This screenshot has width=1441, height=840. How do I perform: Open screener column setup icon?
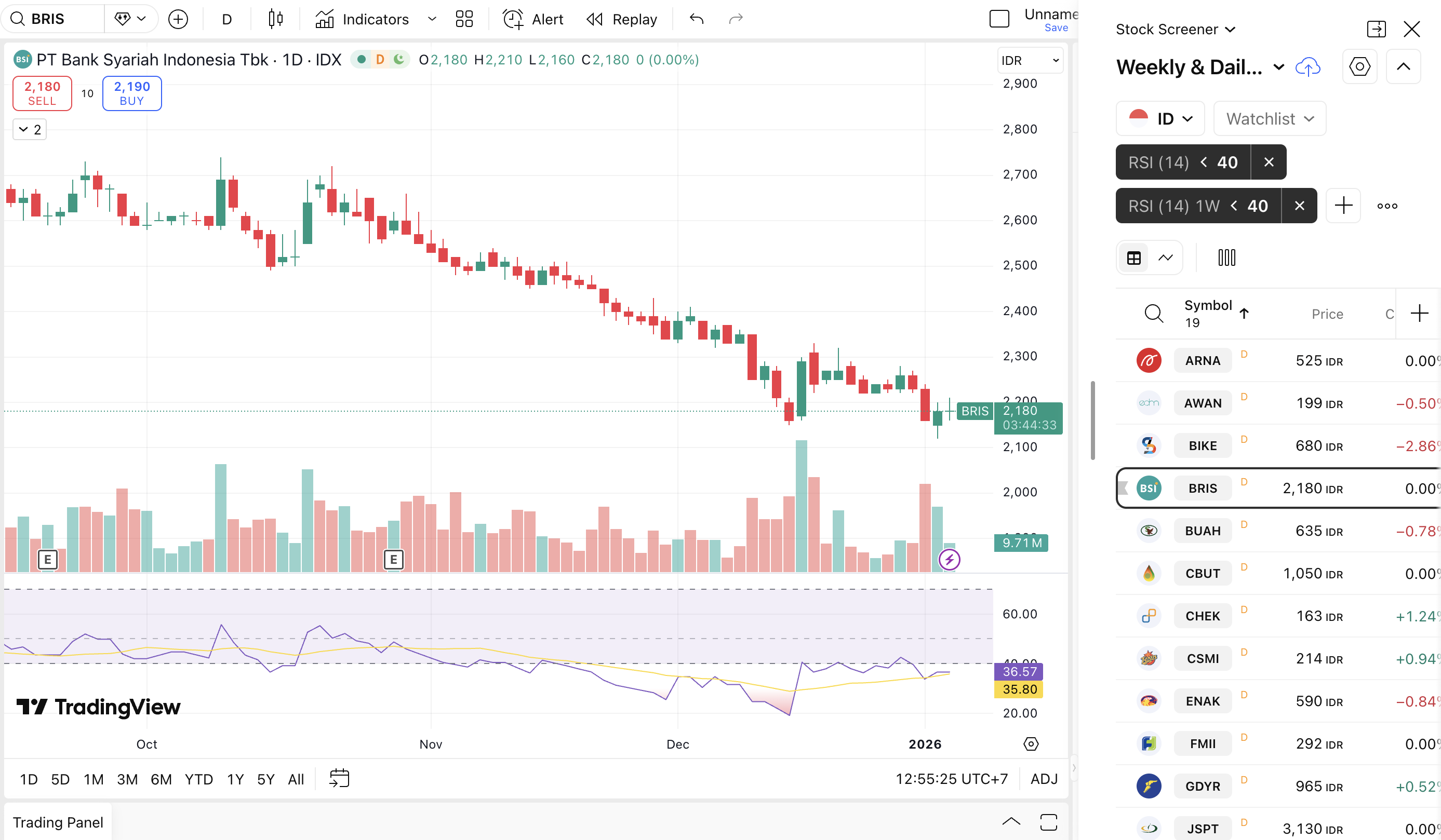1226,258
